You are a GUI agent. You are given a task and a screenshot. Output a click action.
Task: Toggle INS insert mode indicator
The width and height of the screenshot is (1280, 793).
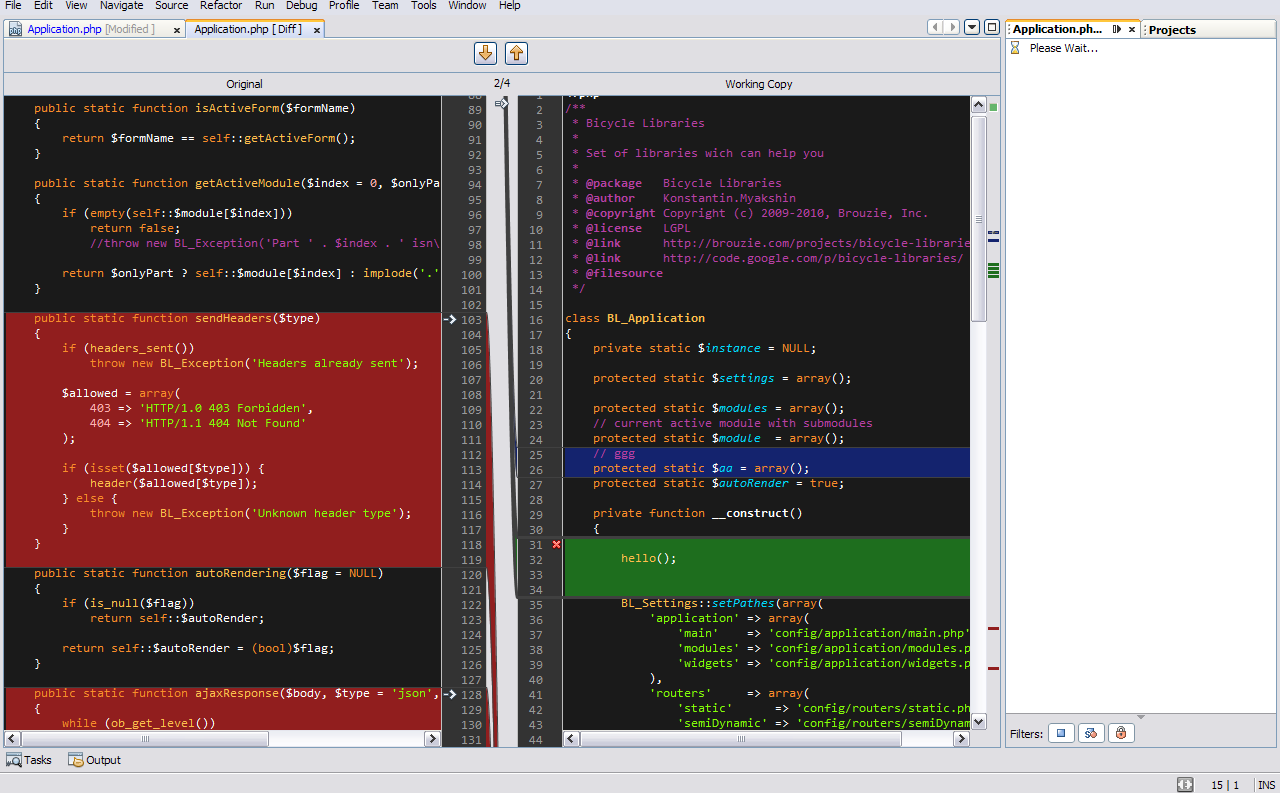(1266, 785)
